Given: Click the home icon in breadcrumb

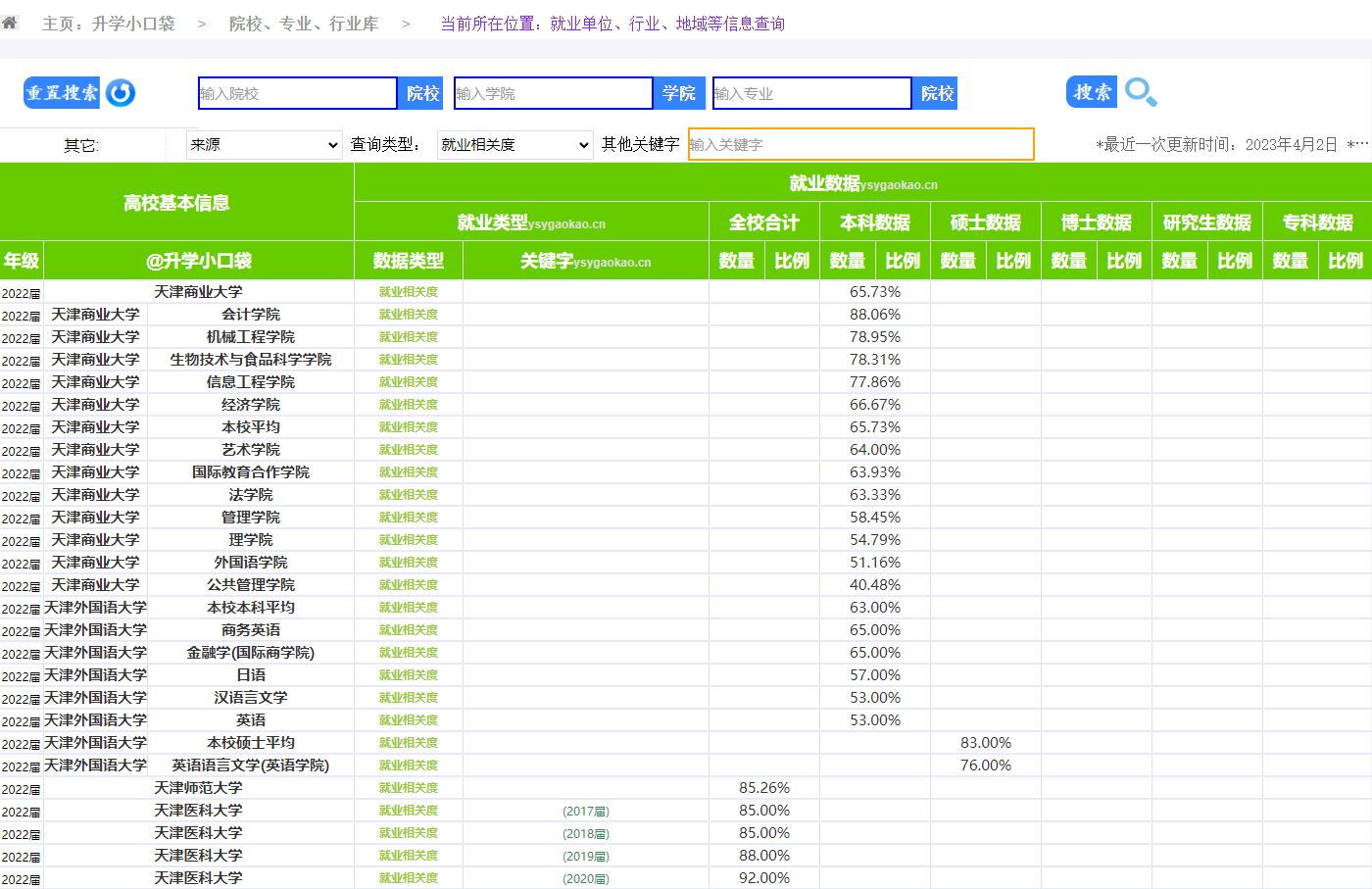Looking at the screenshot, I should (10, 23).
